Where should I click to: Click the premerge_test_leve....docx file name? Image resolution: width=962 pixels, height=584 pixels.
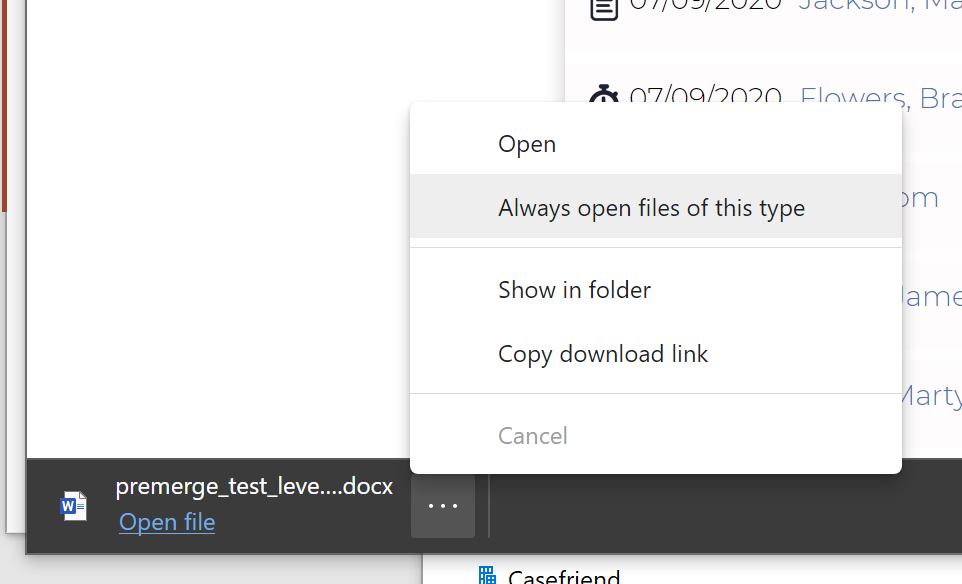tap(254, 486)
